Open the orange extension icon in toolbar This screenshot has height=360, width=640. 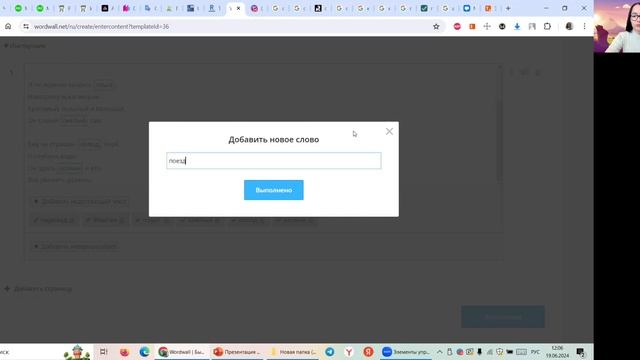(472, 27)
